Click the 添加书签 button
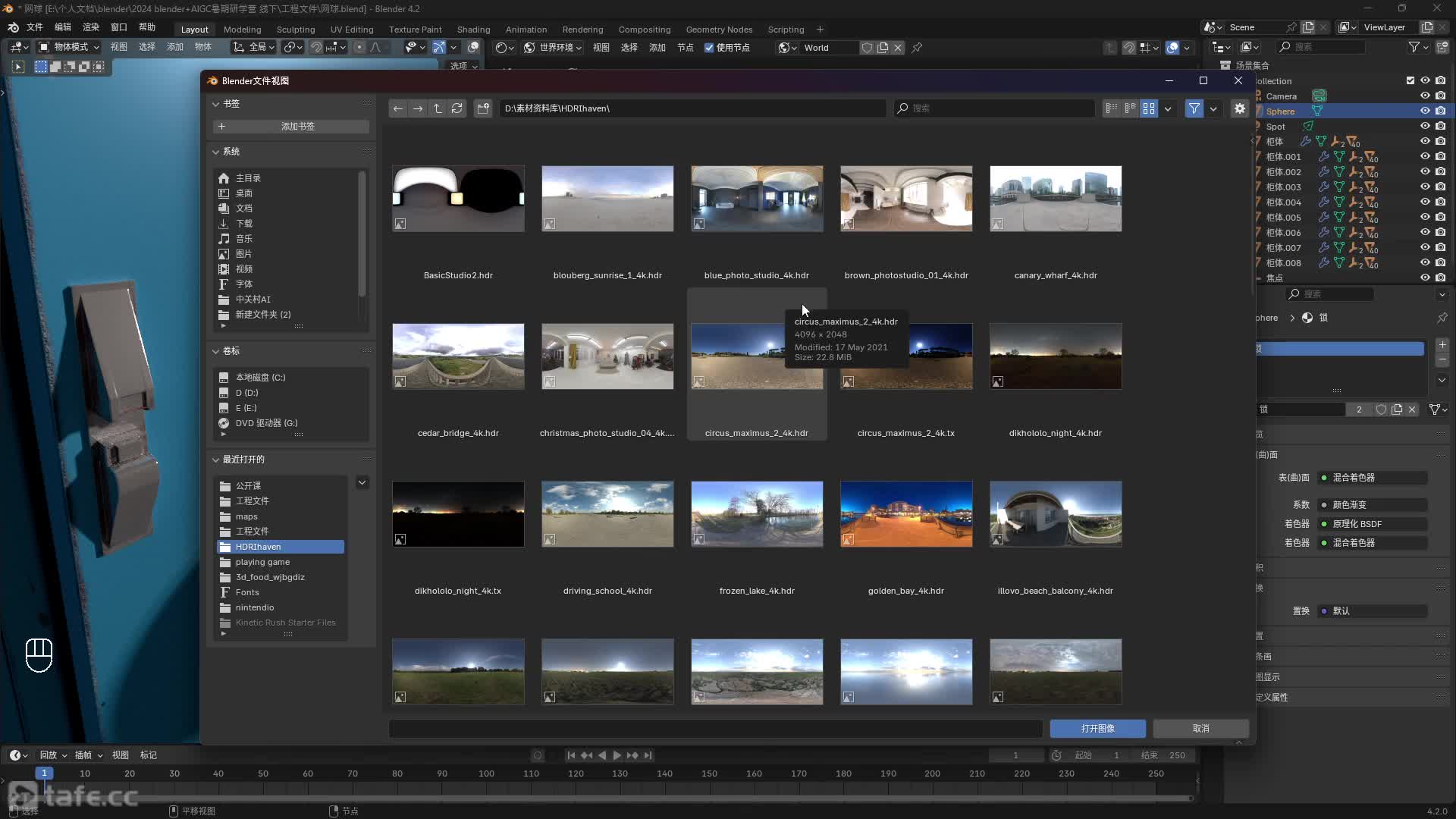1456x819 pixels. click(291, 127)
